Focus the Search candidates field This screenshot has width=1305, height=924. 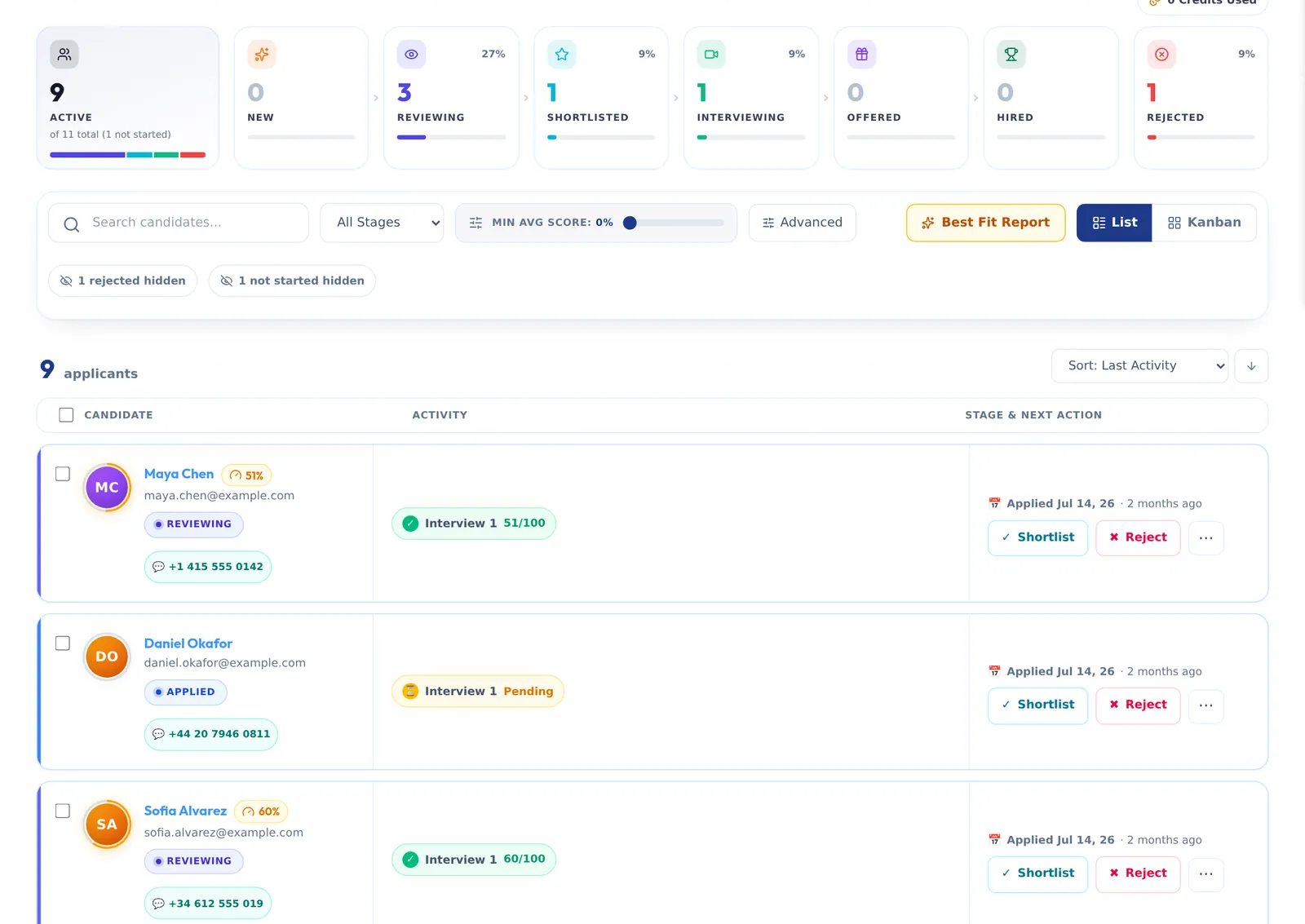(x=179, y=223)
